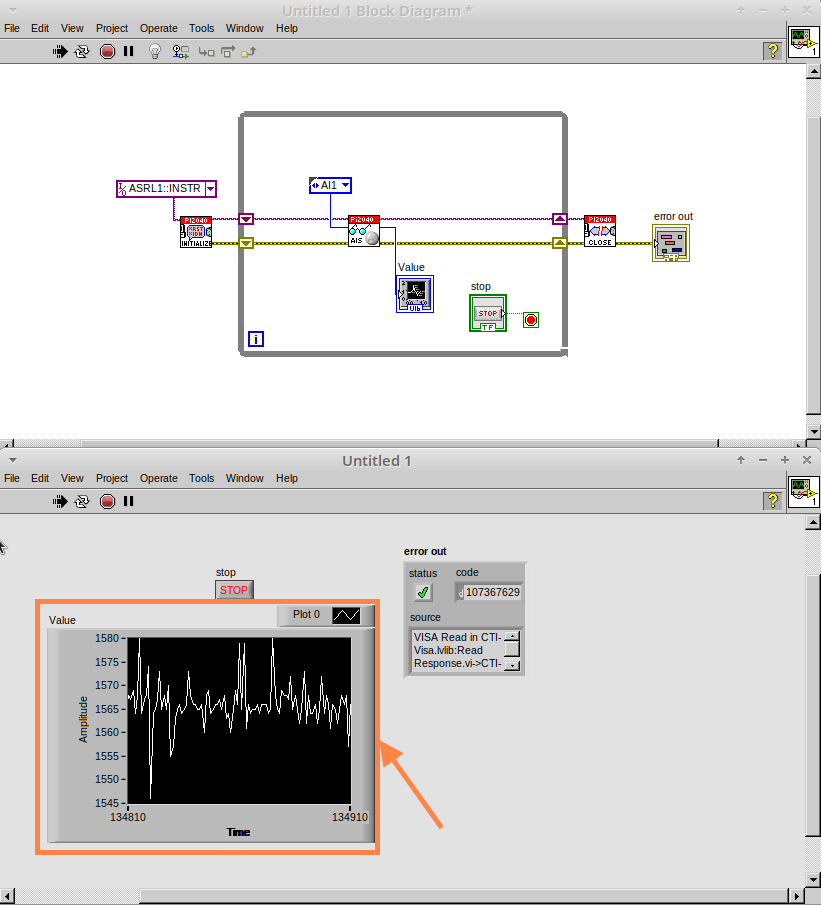This screenshot has width=821, height=905.
Task: Click the loop iteration i terminal
Action: point(256,339)
